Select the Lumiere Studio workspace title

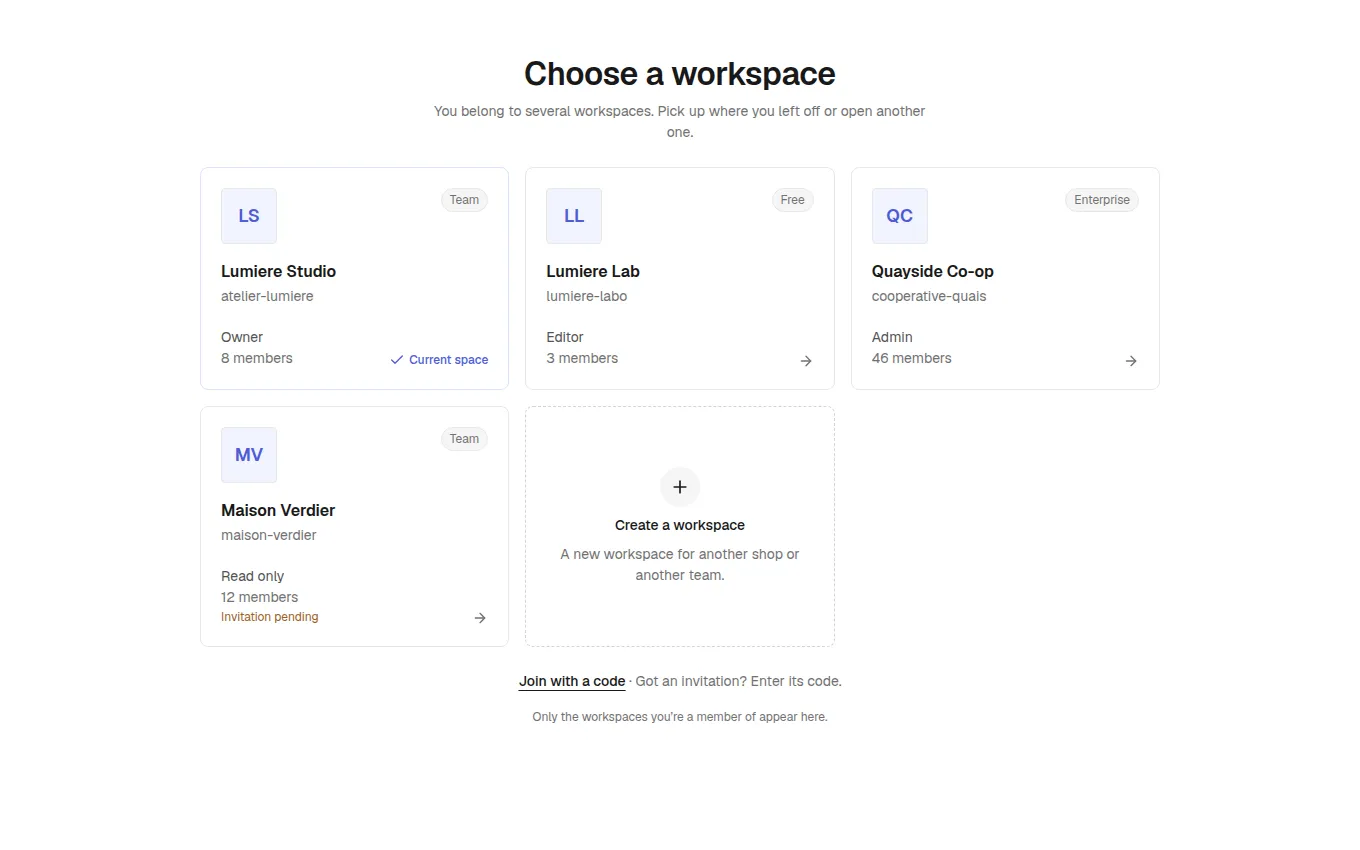[278, 271]
